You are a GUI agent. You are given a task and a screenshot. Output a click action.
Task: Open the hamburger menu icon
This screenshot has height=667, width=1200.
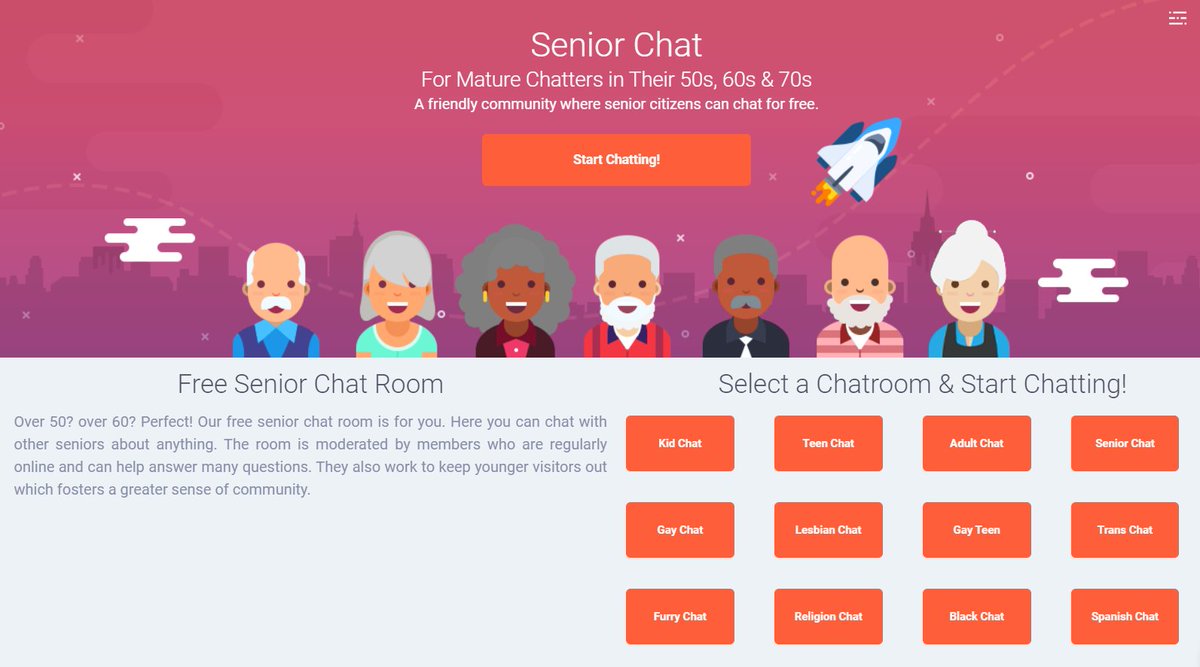(1177, 18)
